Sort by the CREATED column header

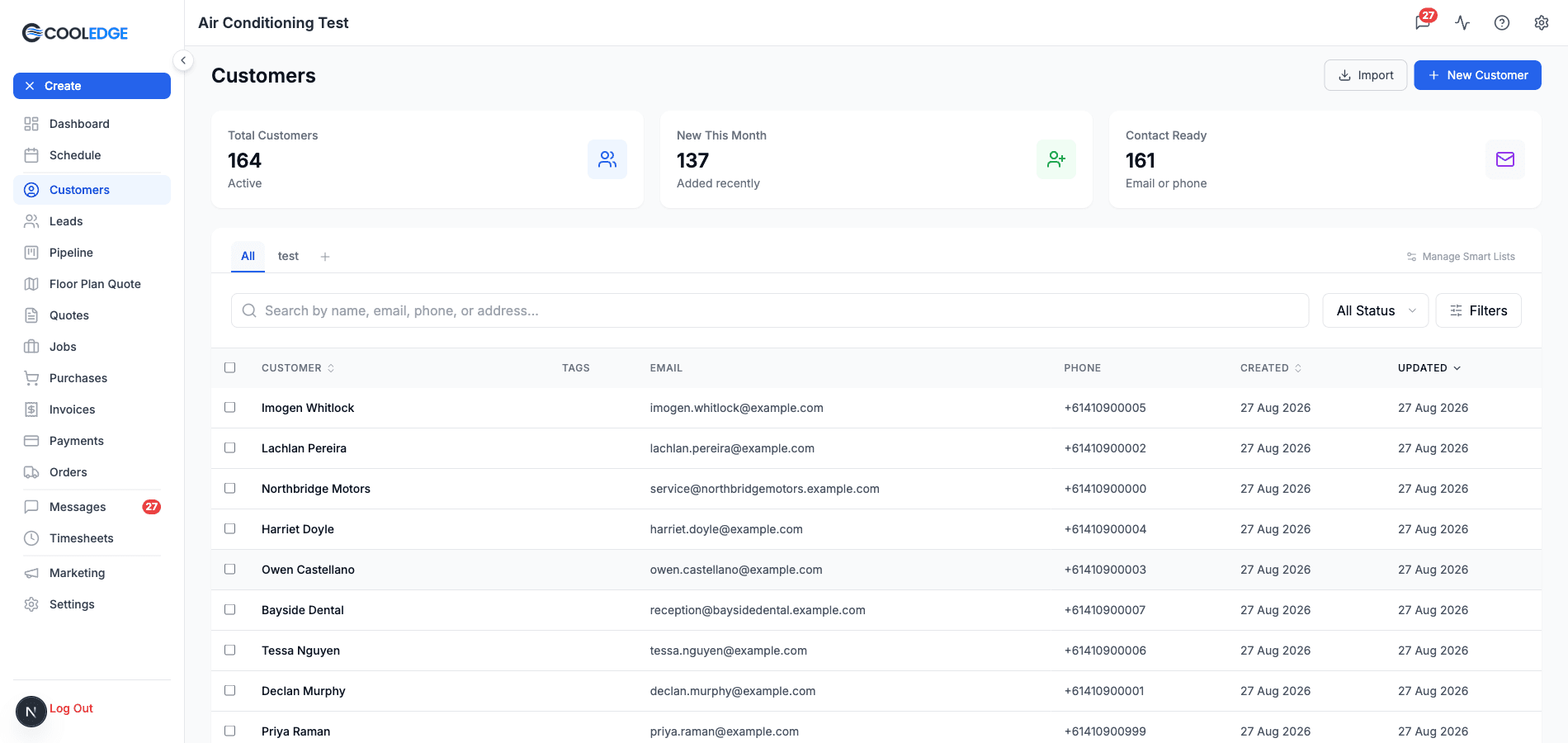pos(1271,368)
